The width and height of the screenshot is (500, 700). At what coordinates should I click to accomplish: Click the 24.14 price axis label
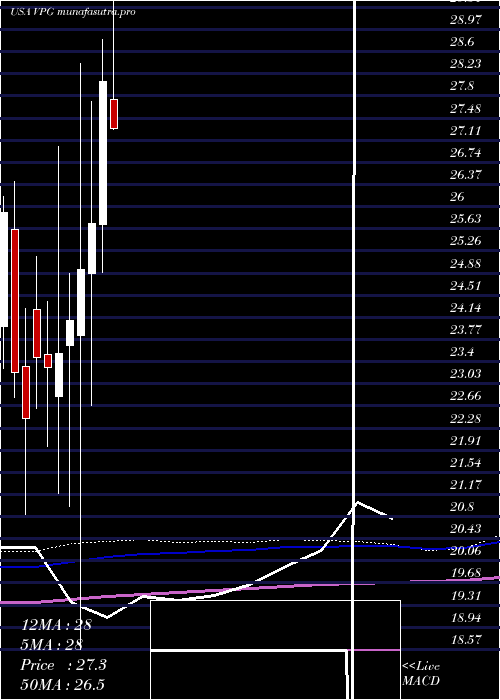pos(465,308)
